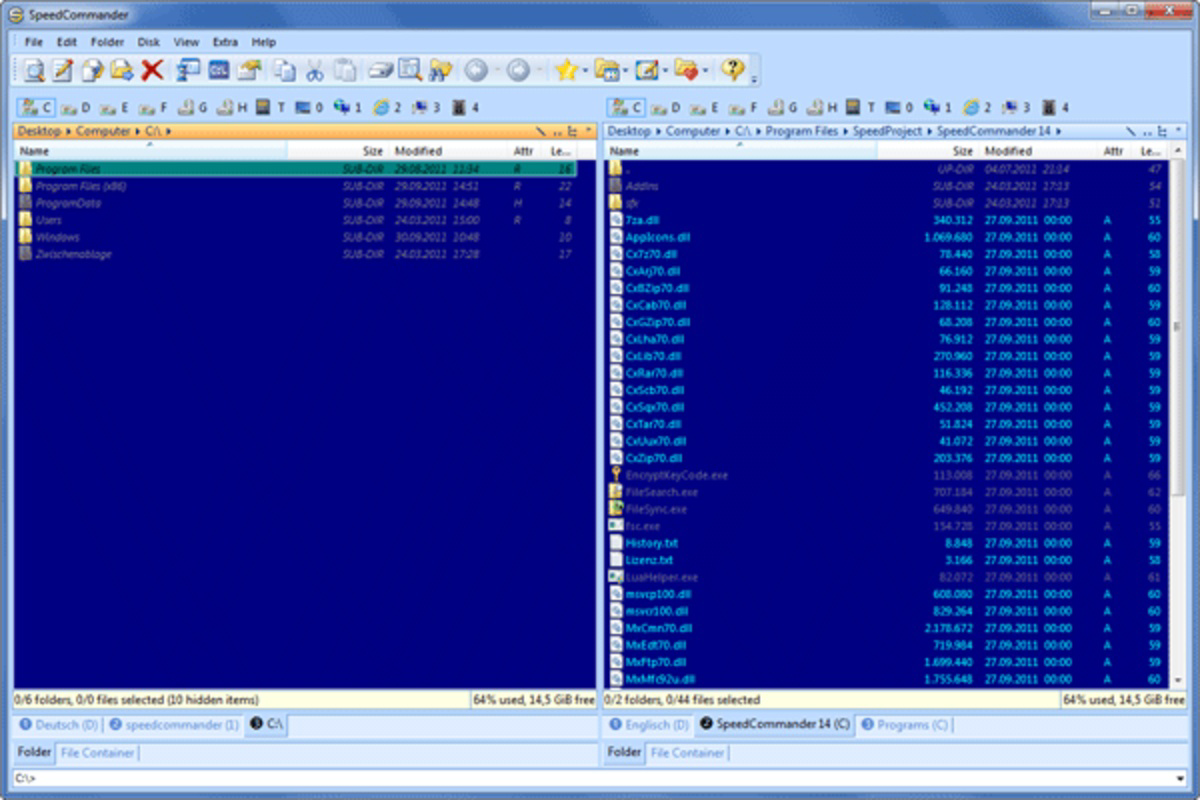
Task: Sort right panel by Name column header
Action: tap(741, 151)
